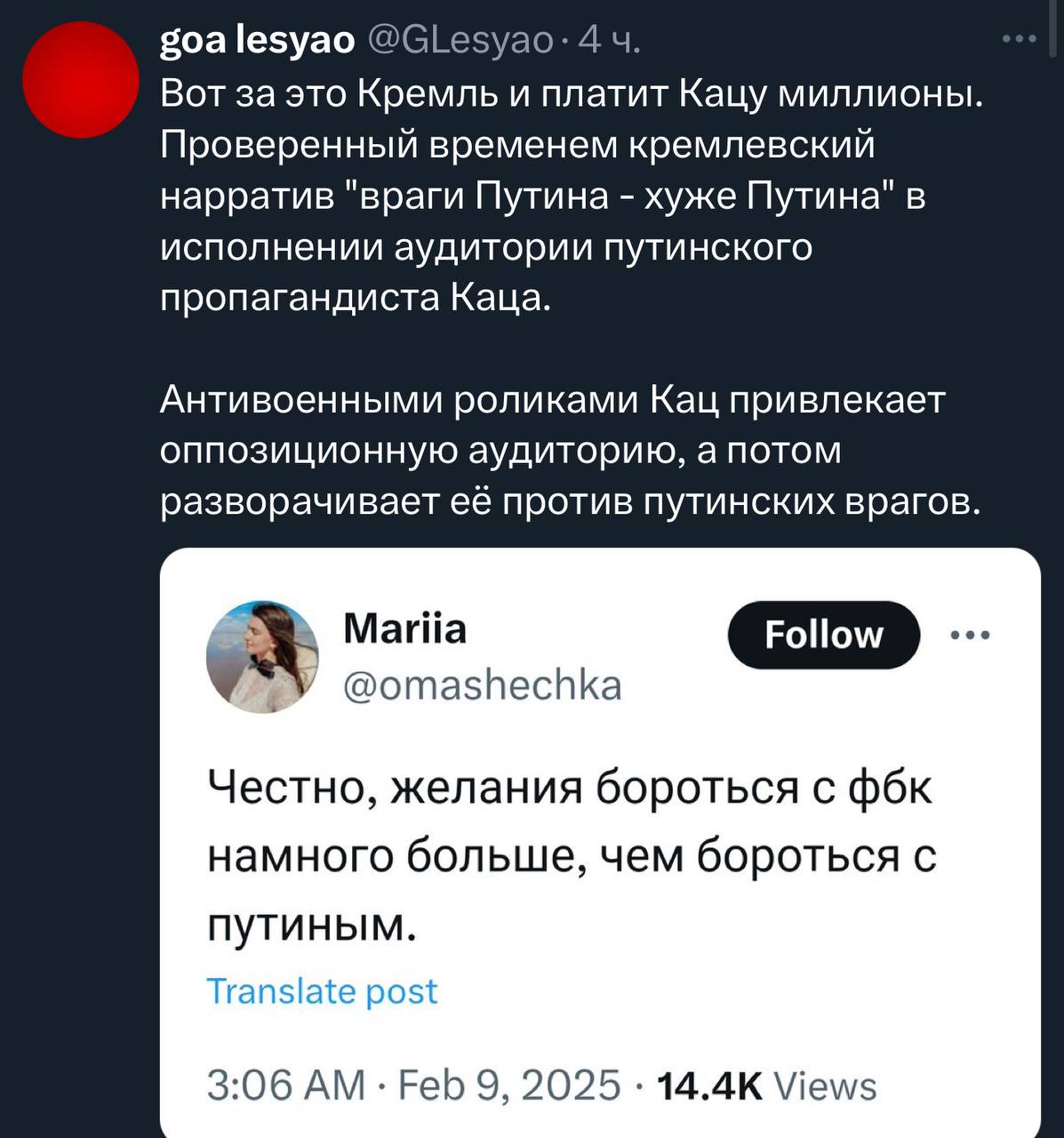The height and width of the screenshot is (1138, 1064).
Task: Open the 14.4K Views counter
Action: point(765,1086)
